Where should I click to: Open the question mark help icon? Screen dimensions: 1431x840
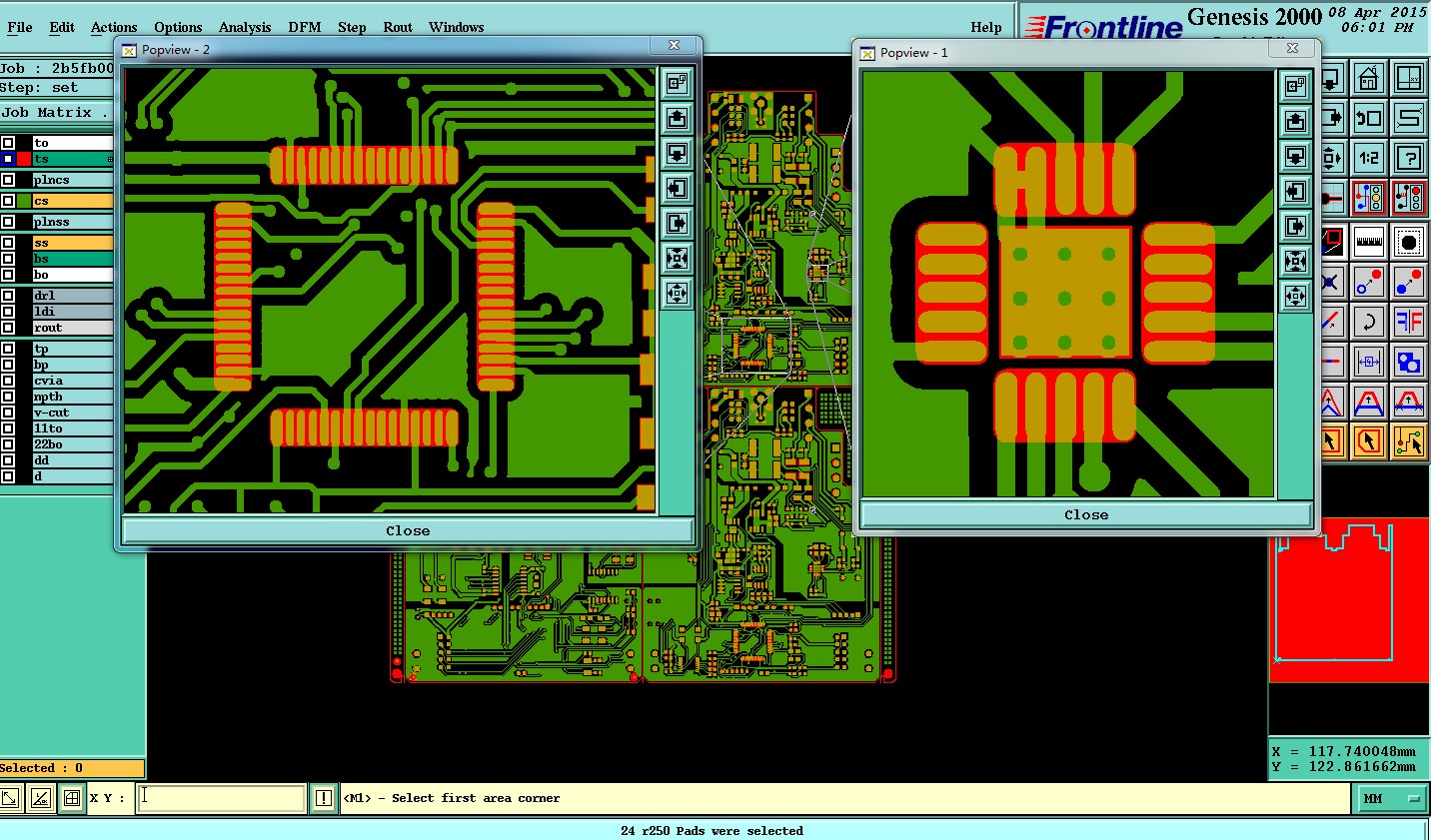pos(1408,158)
